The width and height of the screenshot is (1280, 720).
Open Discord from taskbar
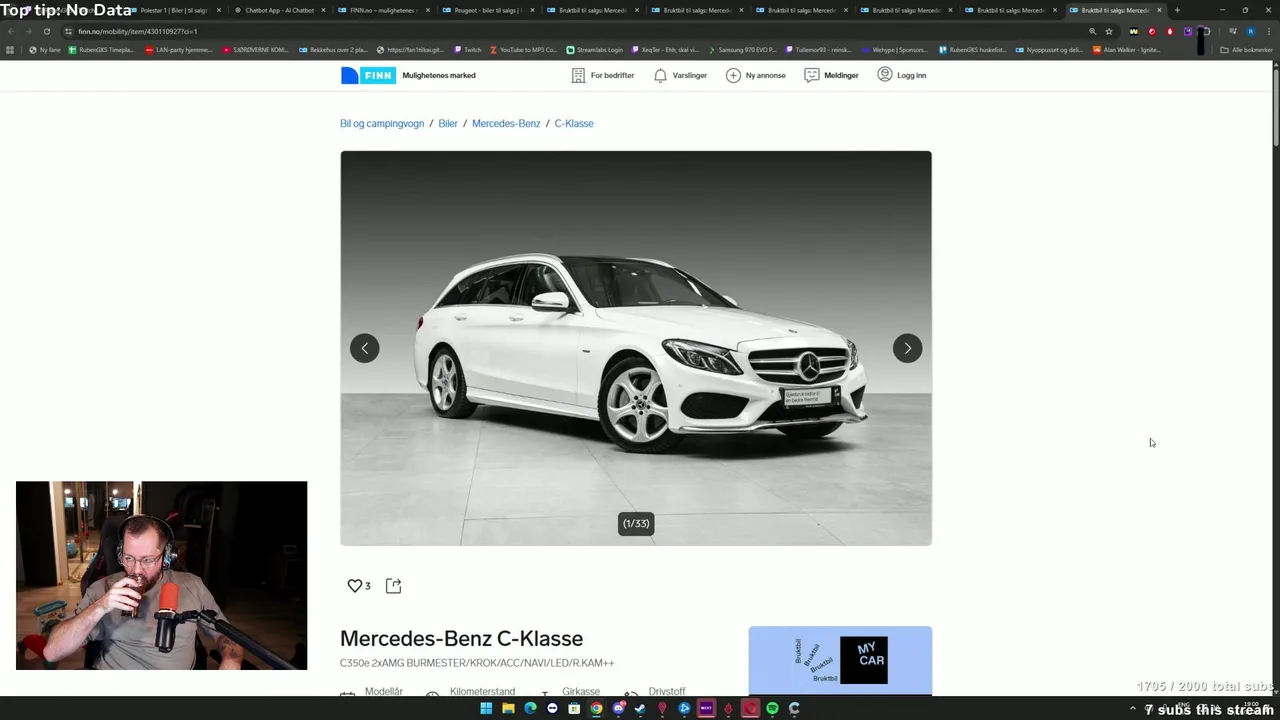pos(618,708)
